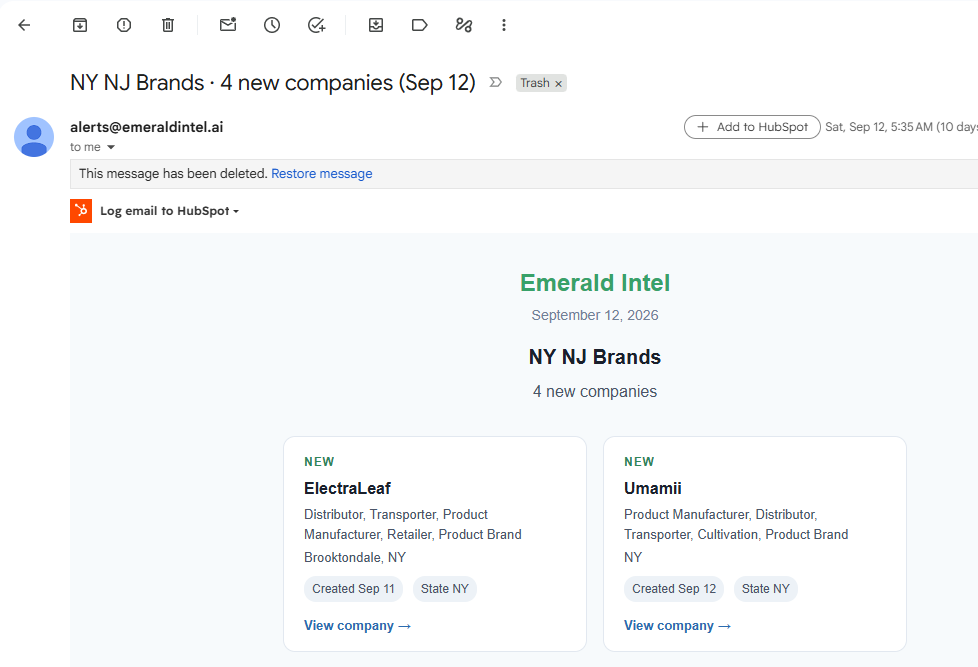The height and width of the screenshot is (667, 978).
Task: Open View company link for Umamii
Action: pos(677,625)
